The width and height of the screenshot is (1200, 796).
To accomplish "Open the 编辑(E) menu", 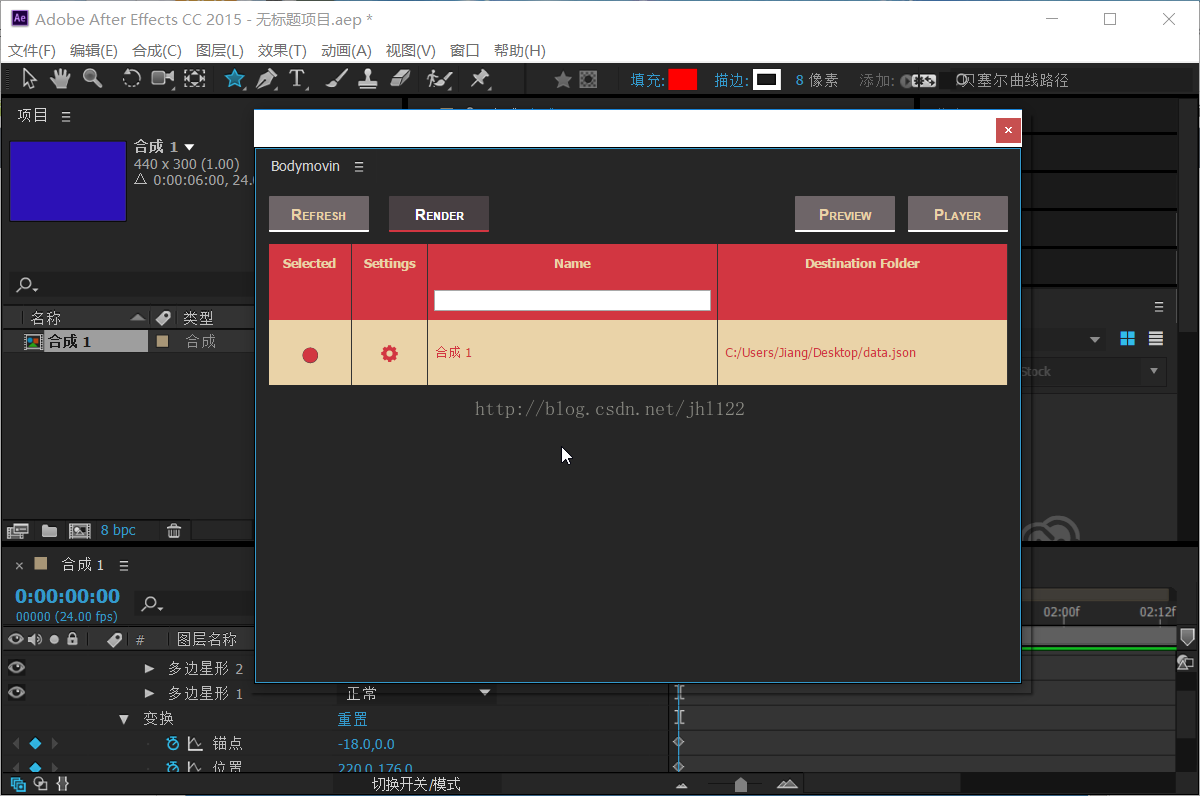I will (x=94, y=50).
